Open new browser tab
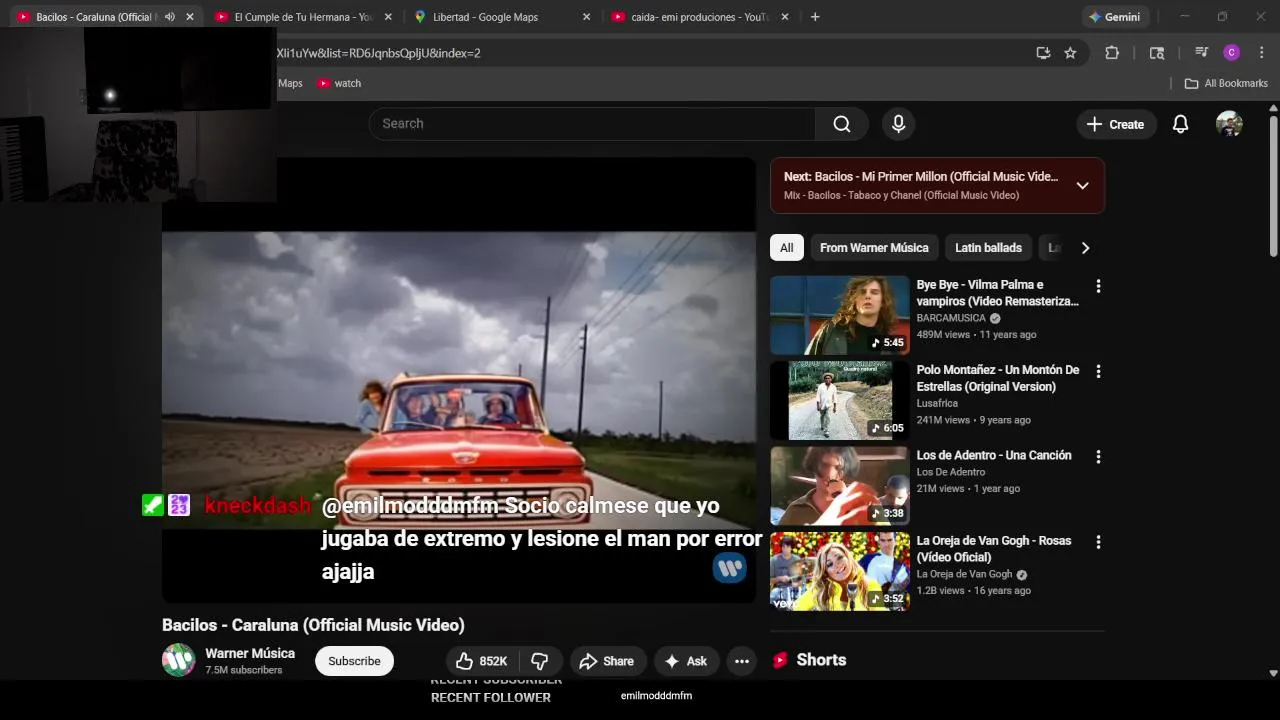 tap(815, 17)
